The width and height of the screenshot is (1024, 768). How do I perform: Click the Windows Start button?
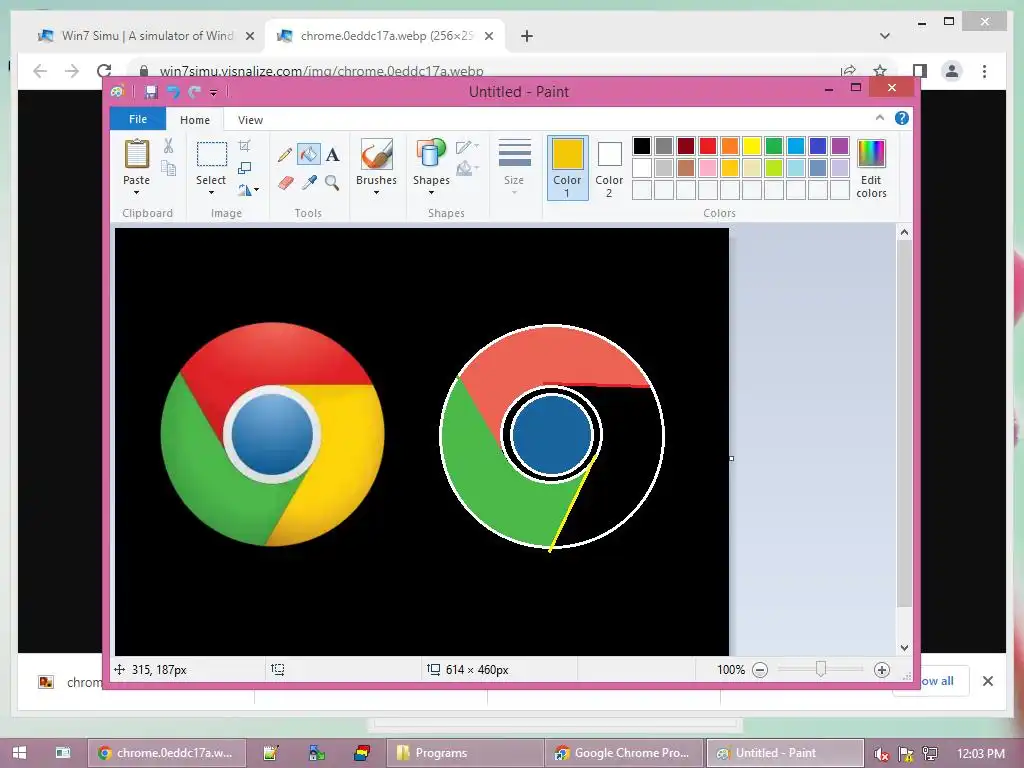tap(20, 753)
